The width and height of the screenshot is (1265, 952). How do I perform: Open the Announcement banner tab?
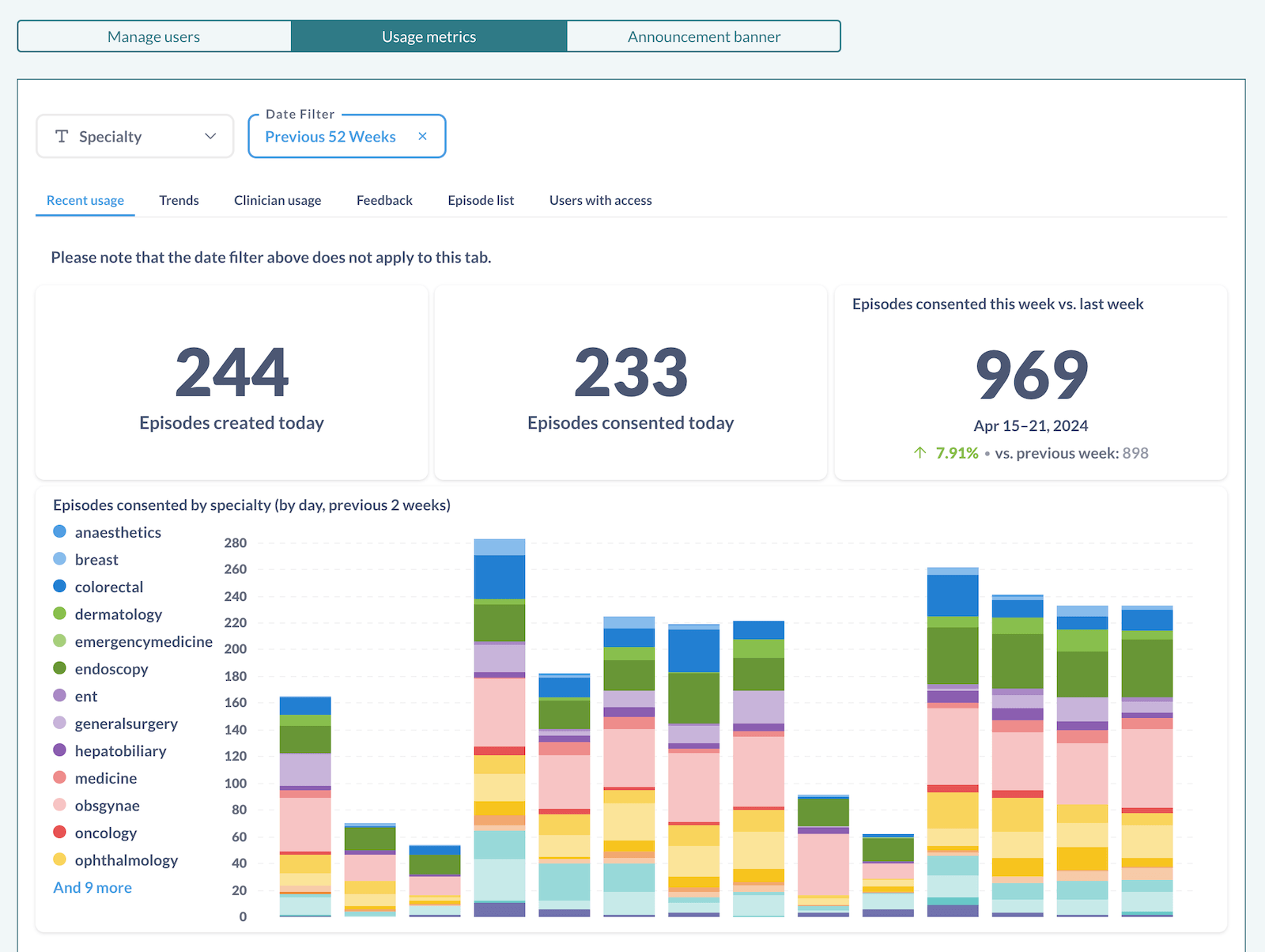click(704, 36)
